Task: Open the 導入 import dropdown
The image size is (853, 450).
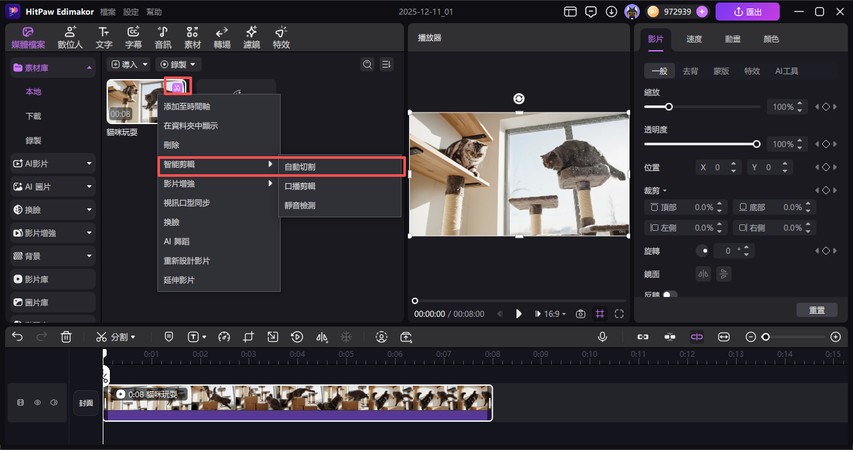Action: point(128,64)
